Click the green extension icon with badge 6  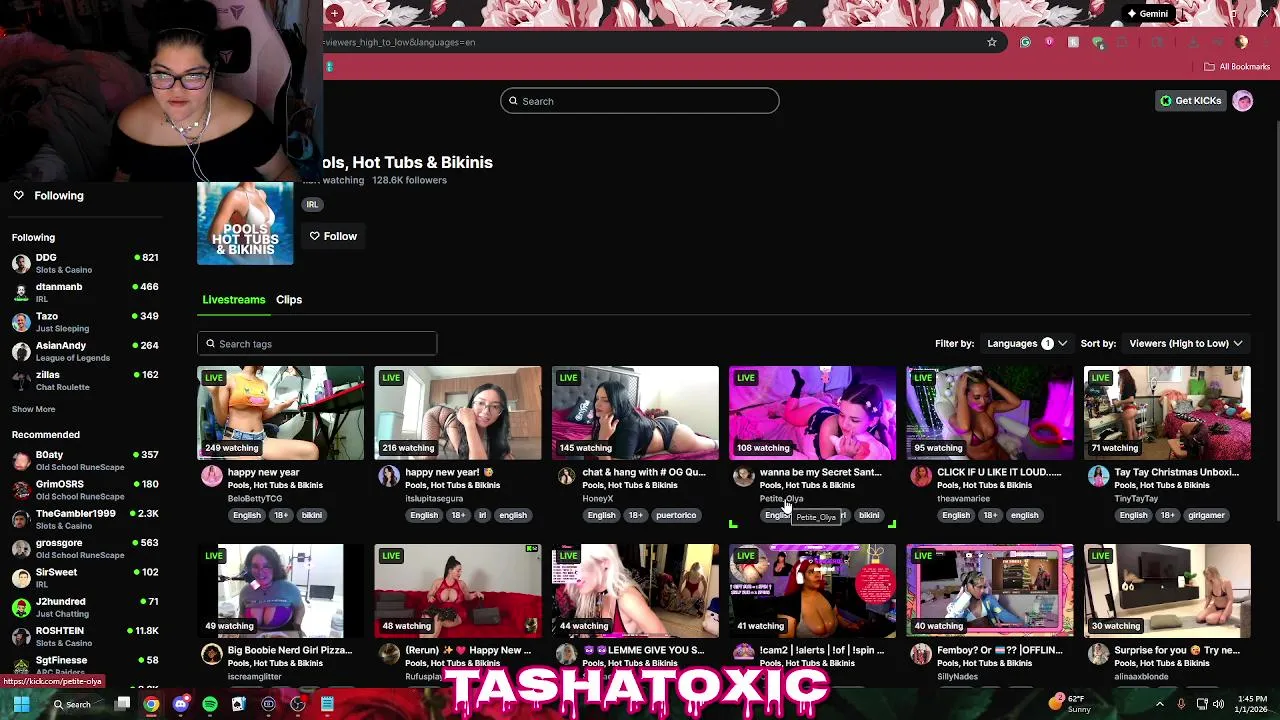[1098, 42]
